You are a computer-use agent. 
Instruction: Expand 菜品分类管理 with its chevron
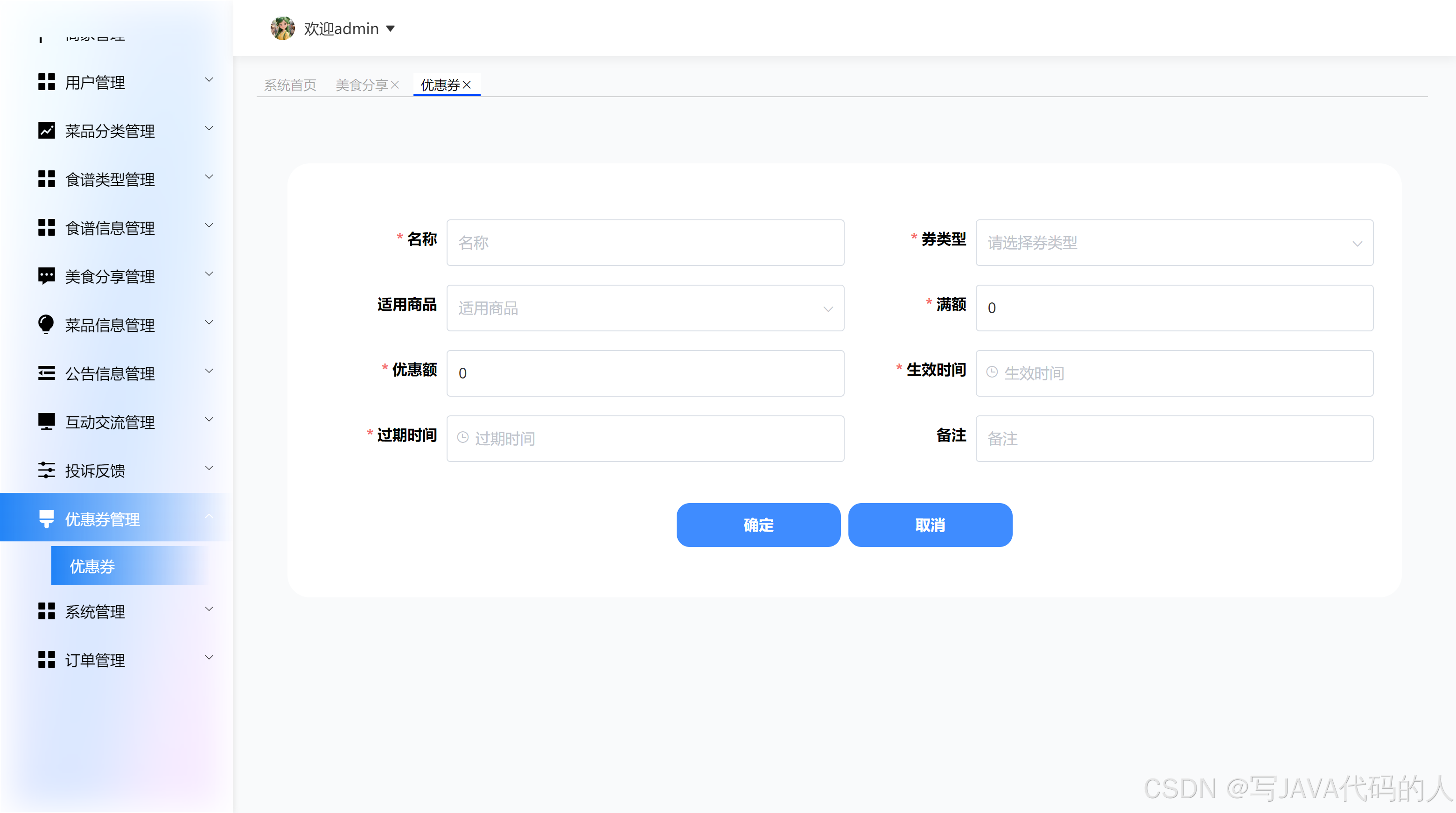pyautogui.click(x=209, y=128)
